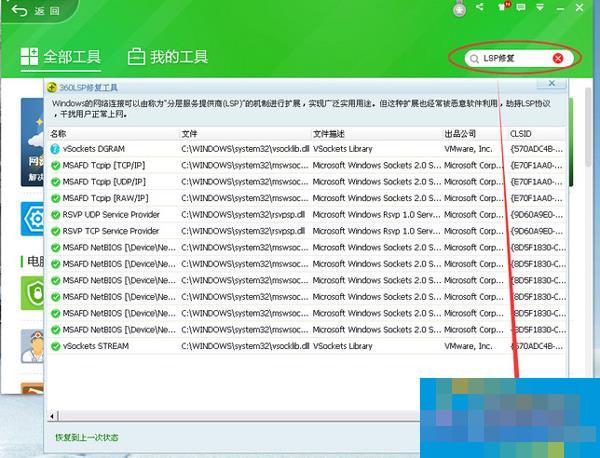
Task: Close the 360LSP修复工具 dialog
Action: coord(551,83)
